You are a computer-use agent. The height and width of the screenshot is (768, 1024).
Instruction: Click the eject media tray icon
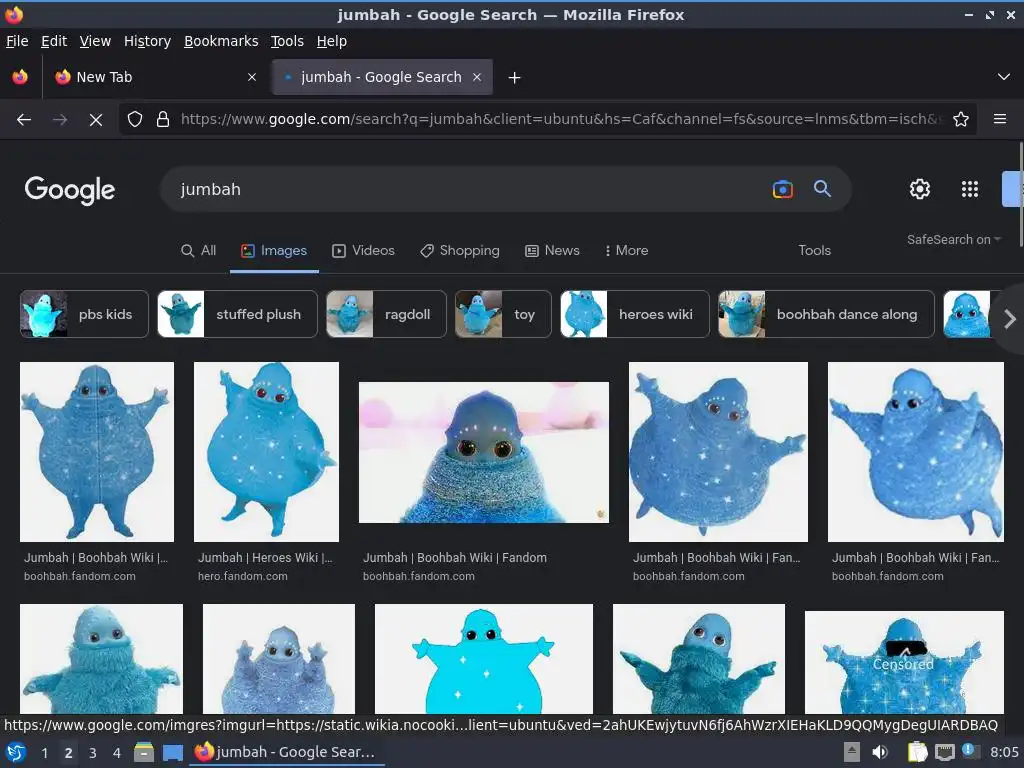pyautogui.click(x=851, y=752)
